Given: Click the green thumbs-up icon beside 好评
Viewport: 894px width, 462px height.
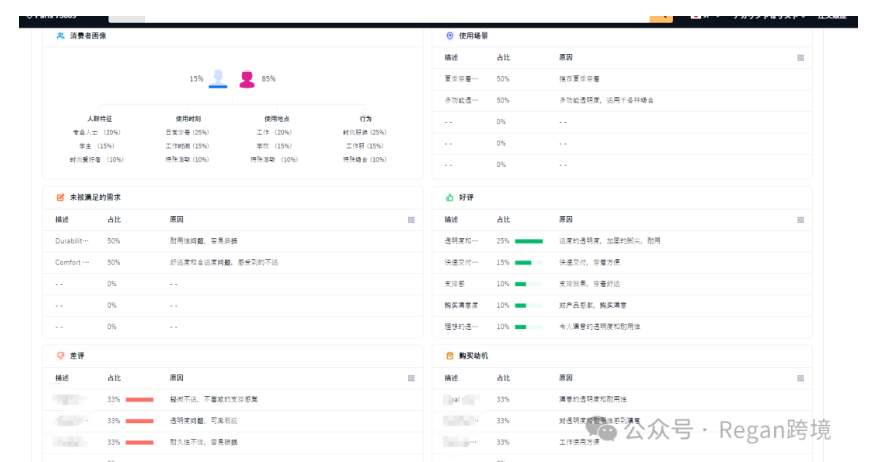Looking at the screenshot, I should (x=449, y=197).
